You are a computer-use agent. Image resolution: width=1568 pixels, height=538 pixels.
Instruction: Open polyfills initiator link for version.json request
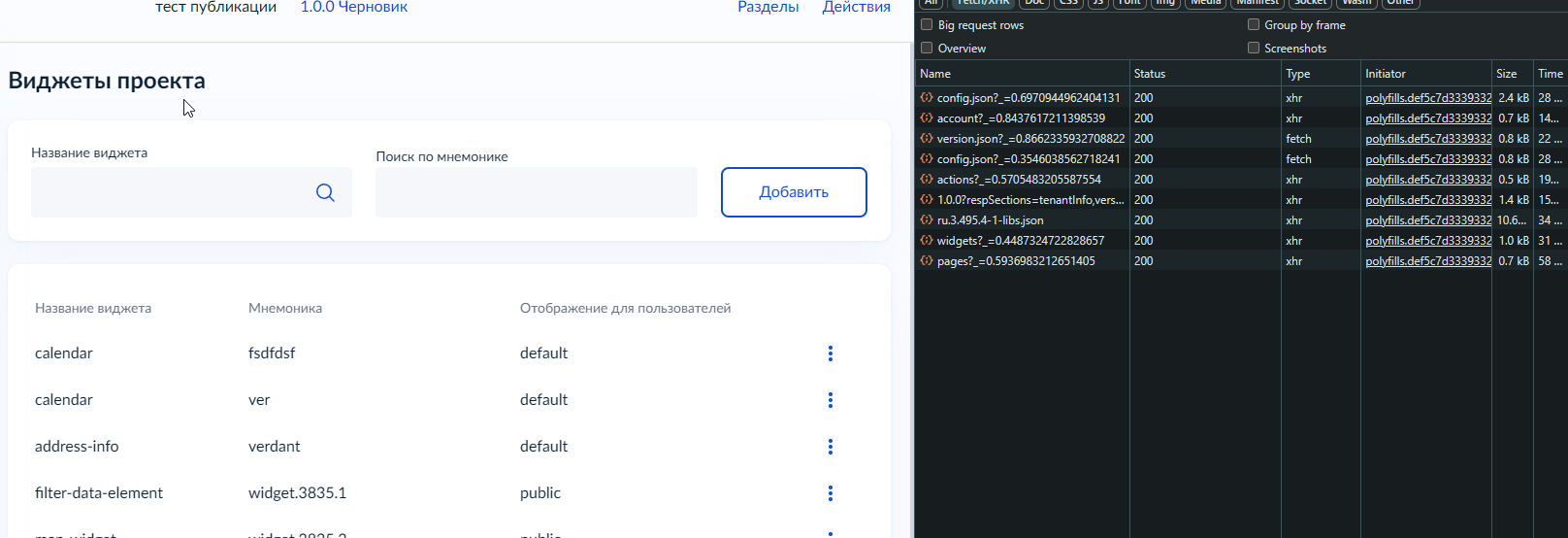click(x=1428, y=139)
